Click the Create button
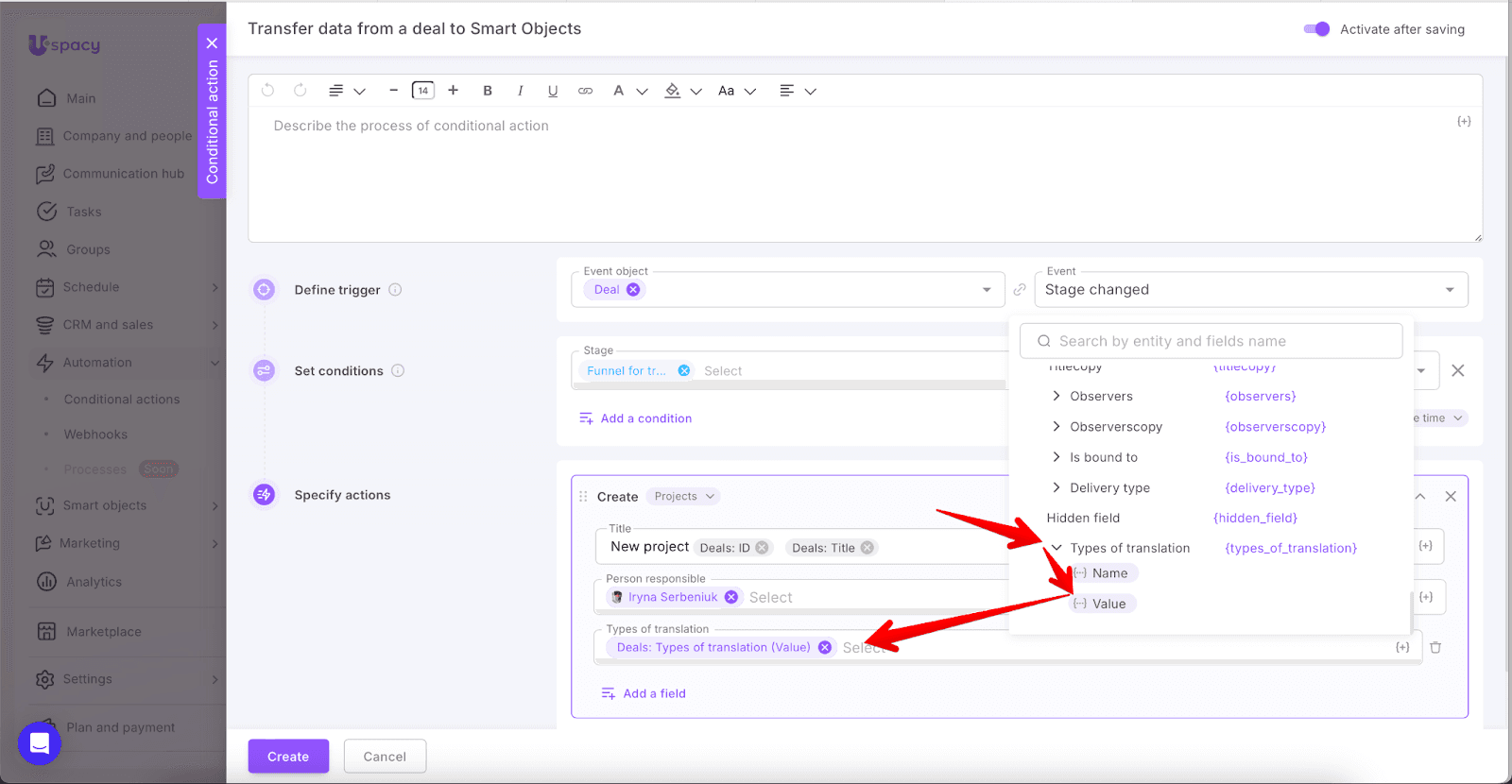The width and height of the screenshot is (1512, 784). click(x=288, y=757)
